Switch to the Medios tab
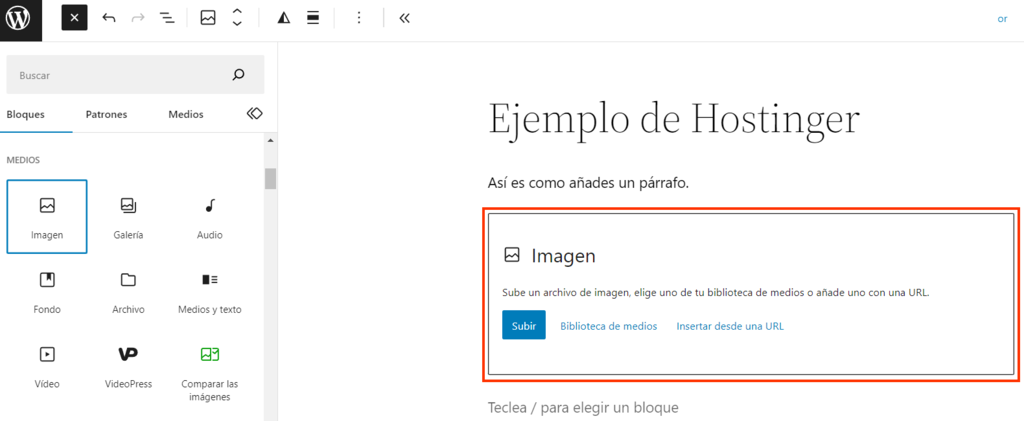The image size is (1024, 421). click(x=186, y=114)
